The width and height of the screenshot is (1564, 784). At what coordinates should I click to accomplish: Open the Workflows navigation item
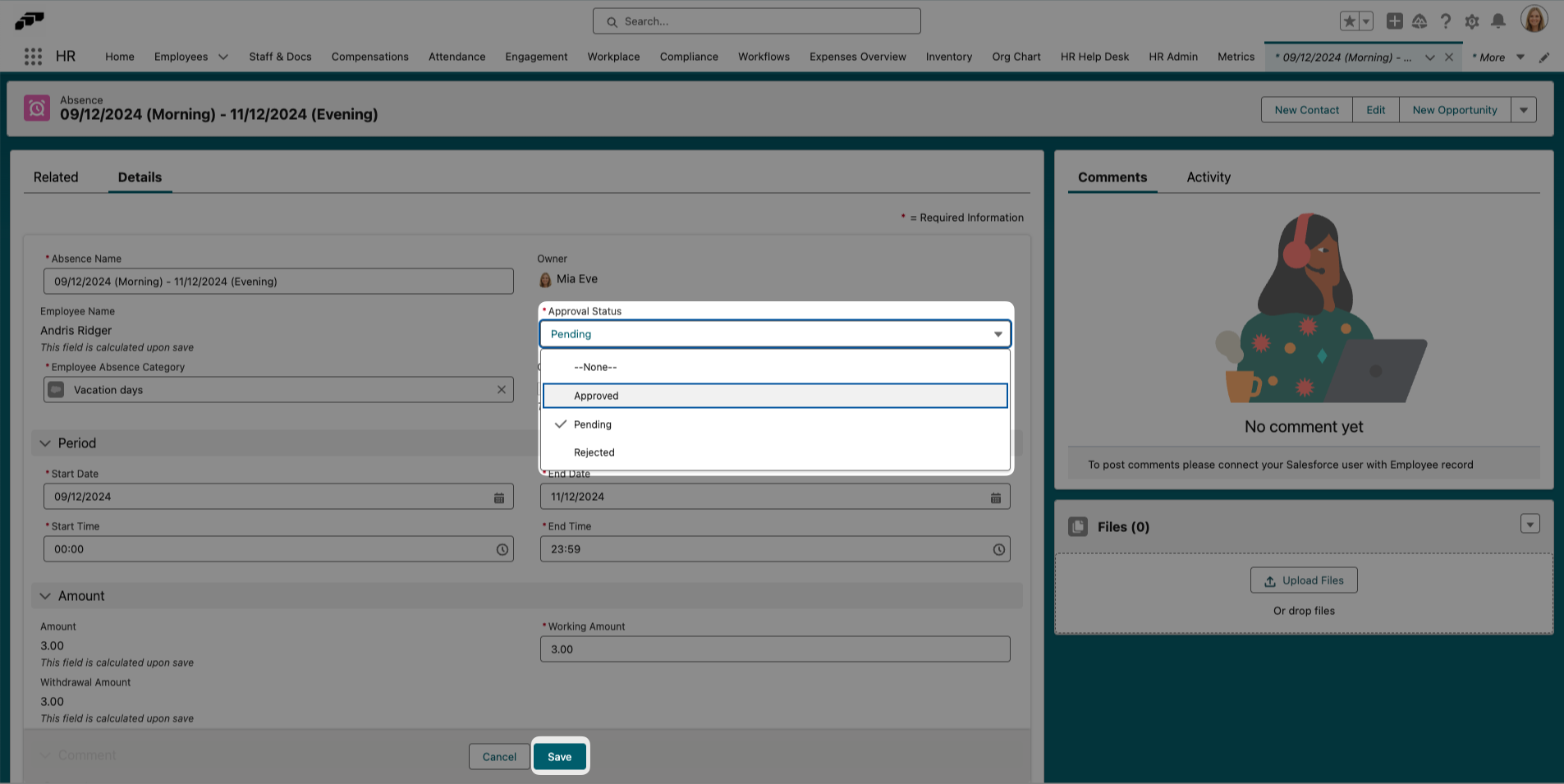[x=763, y=57]
